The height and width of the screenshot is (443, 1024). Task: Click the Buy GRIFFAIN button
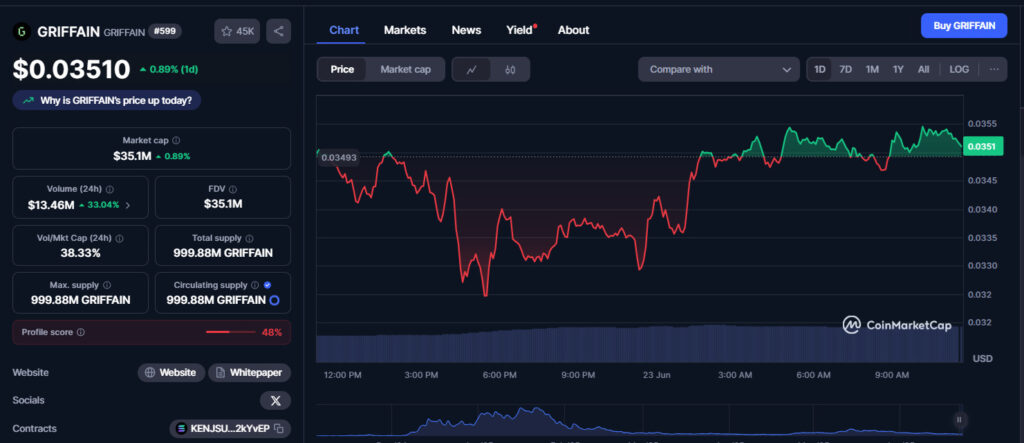pyautogui.click(x=964, y=26)
